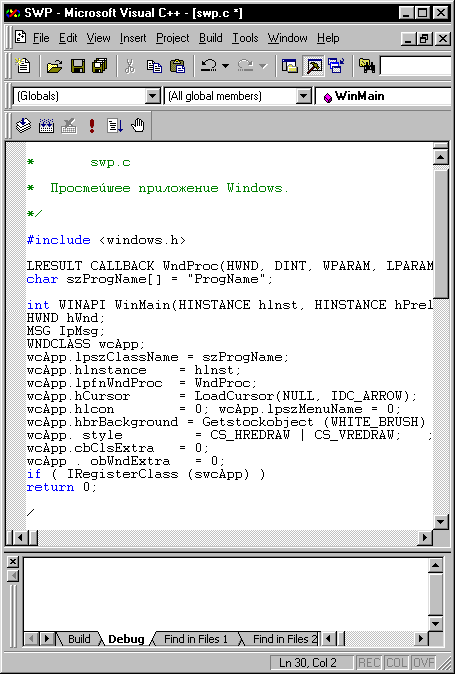Click the Go debug icon
455x674 pixels.
(115, 126)
